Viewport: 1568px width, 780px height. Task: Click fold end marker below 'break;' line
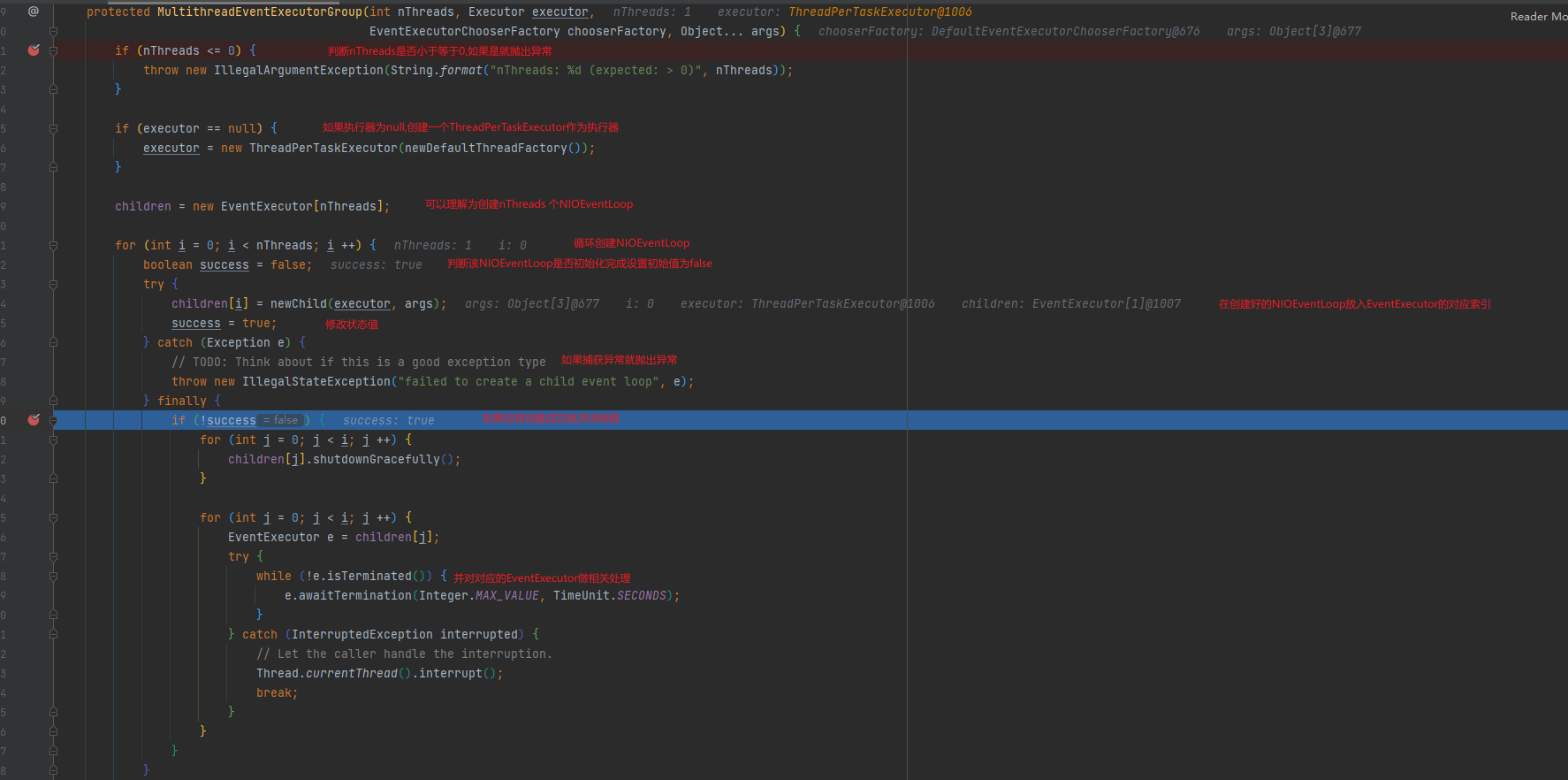(x=53, y=712)
